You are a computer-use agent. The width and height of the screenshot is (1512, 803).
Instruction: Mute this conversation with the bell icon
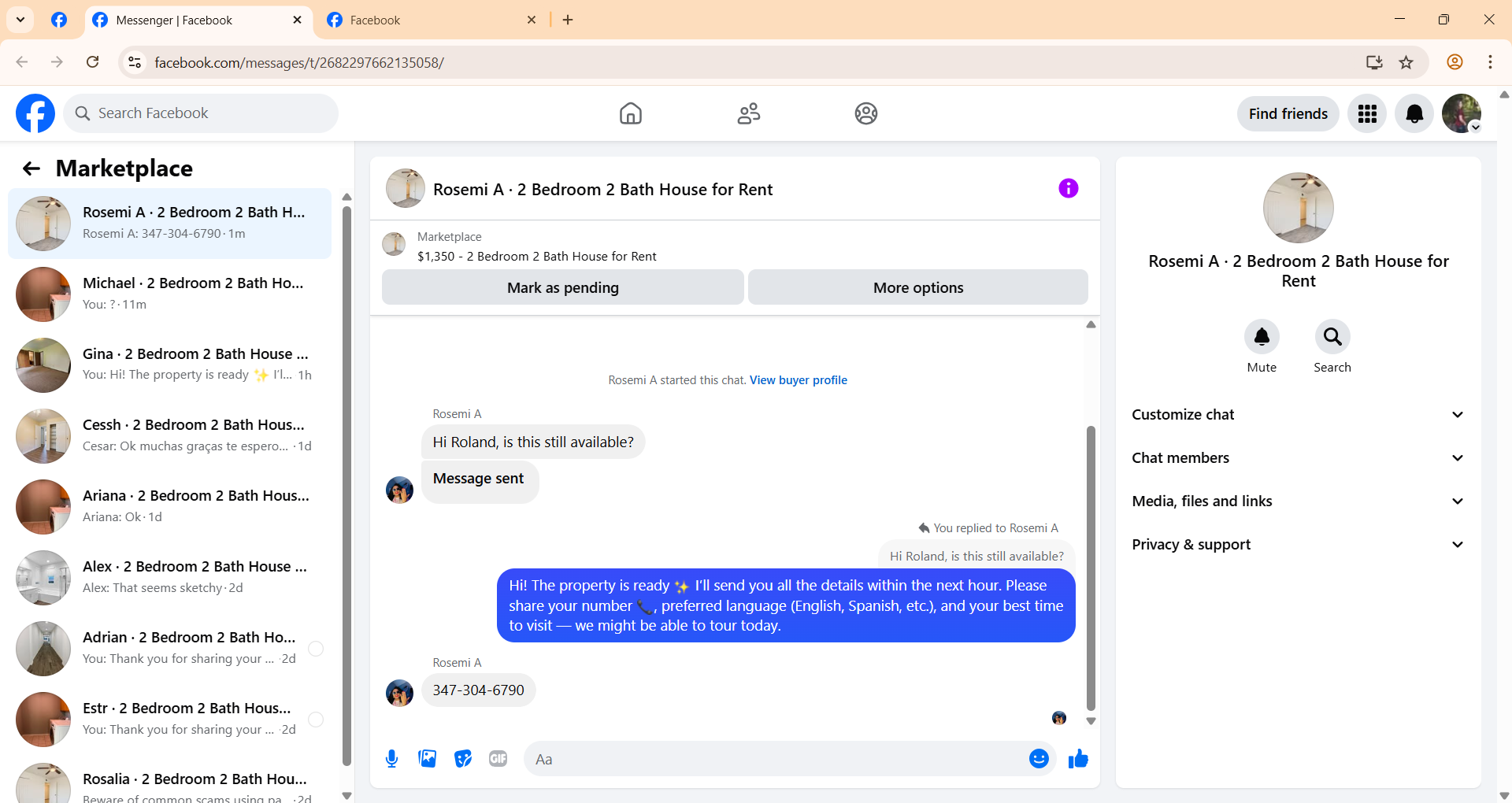tap(1262, 337)
